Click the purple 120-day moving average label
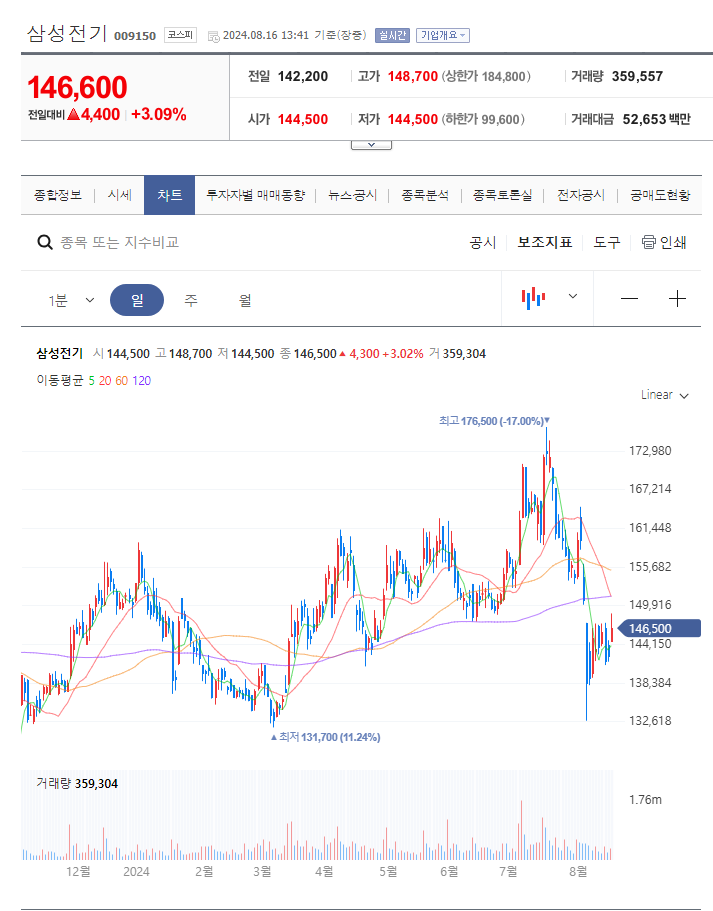 (141, 381)
